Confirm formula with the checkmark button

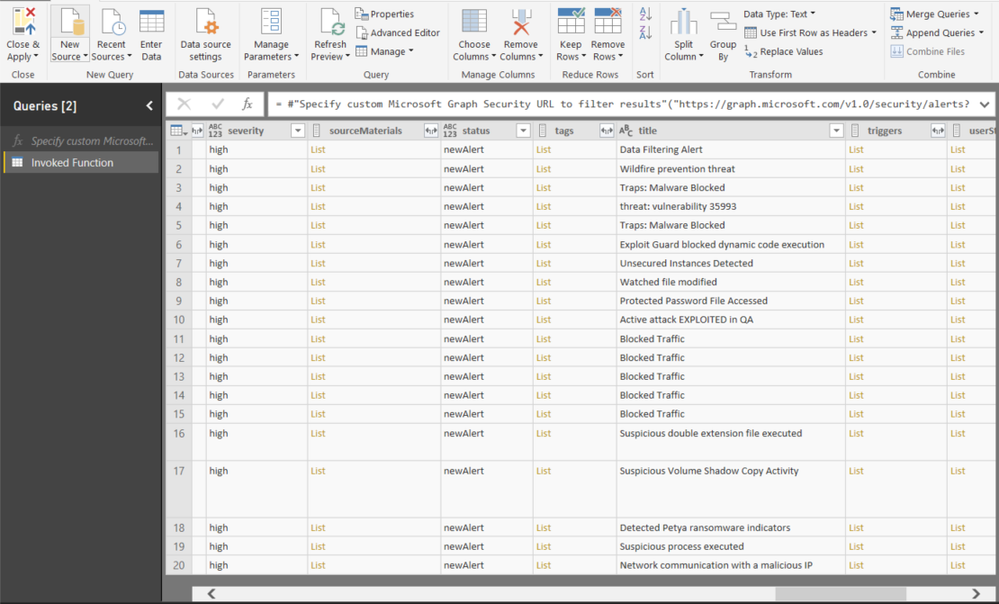pyautogui.click(x=217, y=104)
